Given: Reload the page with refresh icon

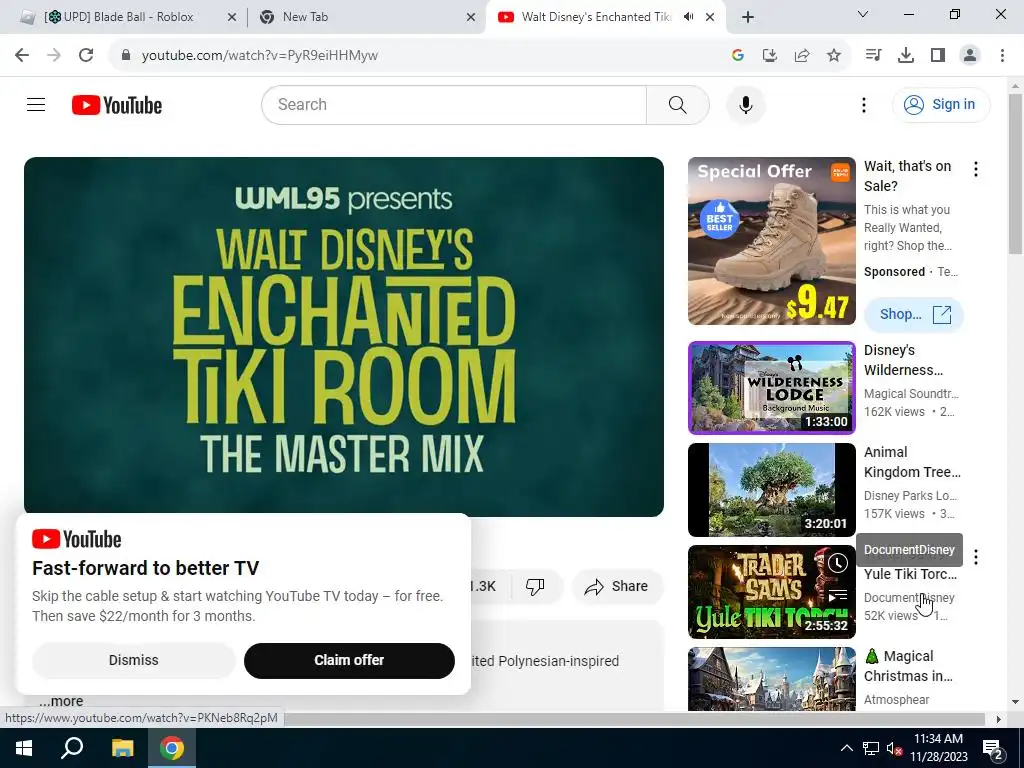Looking at the screenshot, I should click(x=86, y=55).
